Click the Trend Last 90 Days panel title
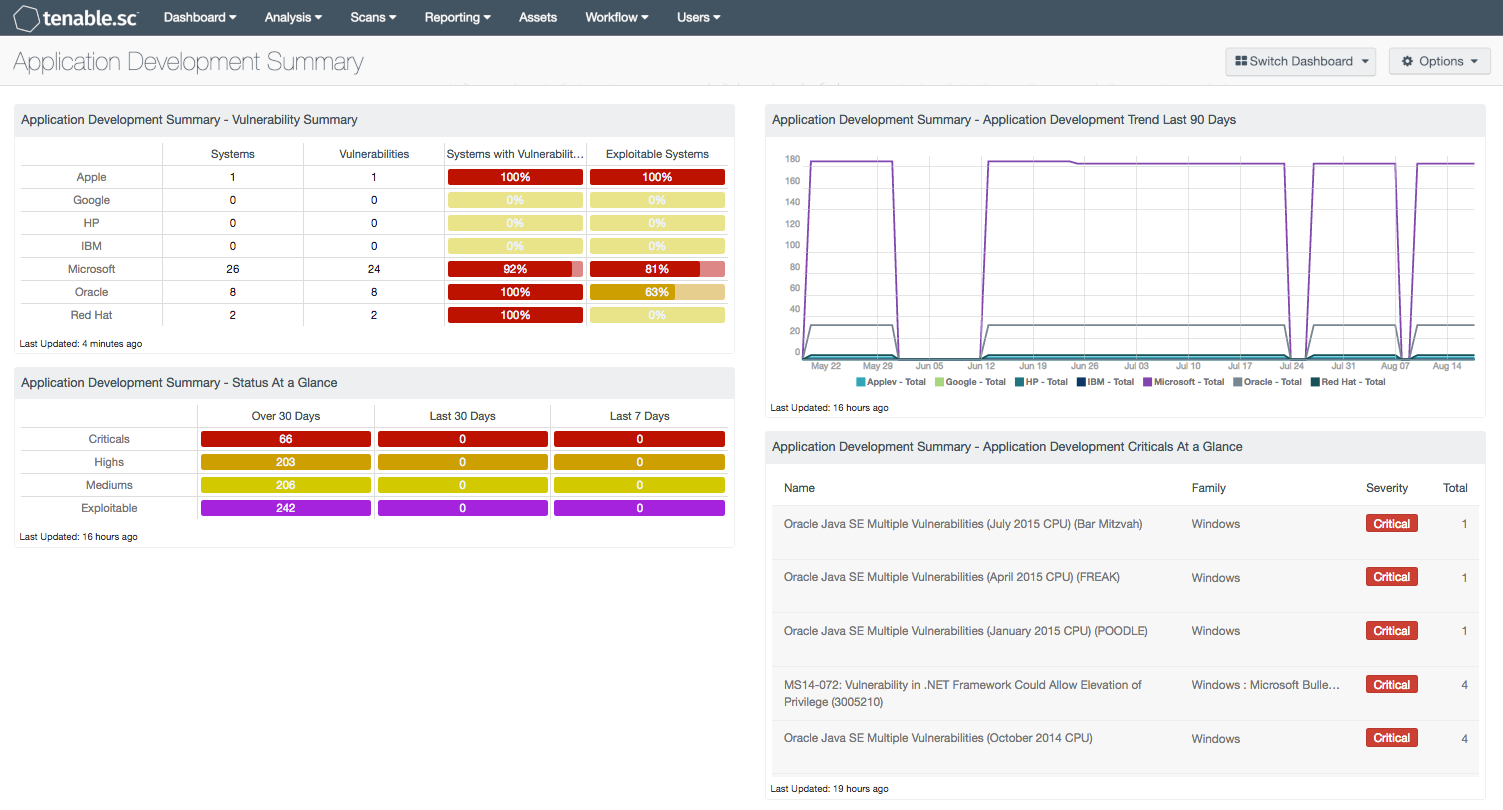The image size is (1503, 810). pyautogui.click(x=1004, y=120)
